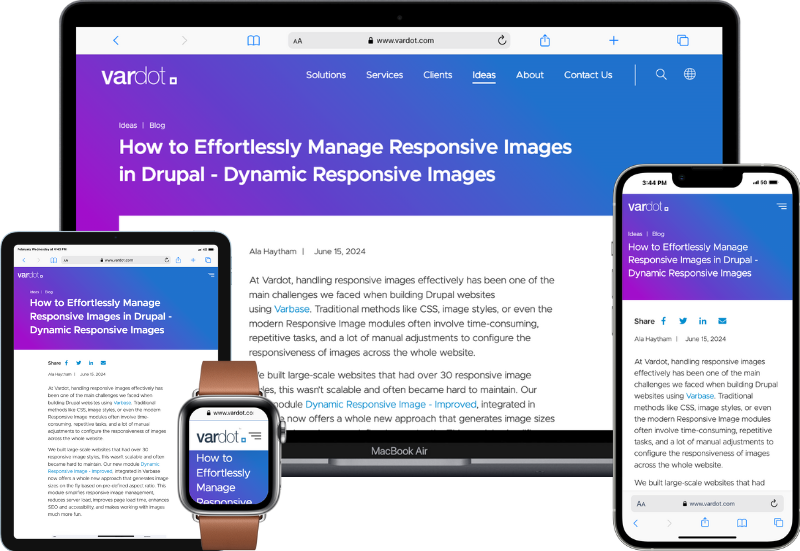Open bookmarks icon in MacBook Safari
The image size is (800, 551).
click(x=254, y=40)
